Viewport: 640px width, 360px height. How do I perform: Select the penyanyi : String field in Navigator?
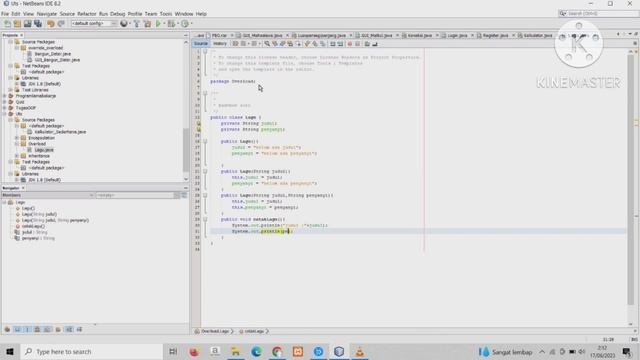point(38,238)
